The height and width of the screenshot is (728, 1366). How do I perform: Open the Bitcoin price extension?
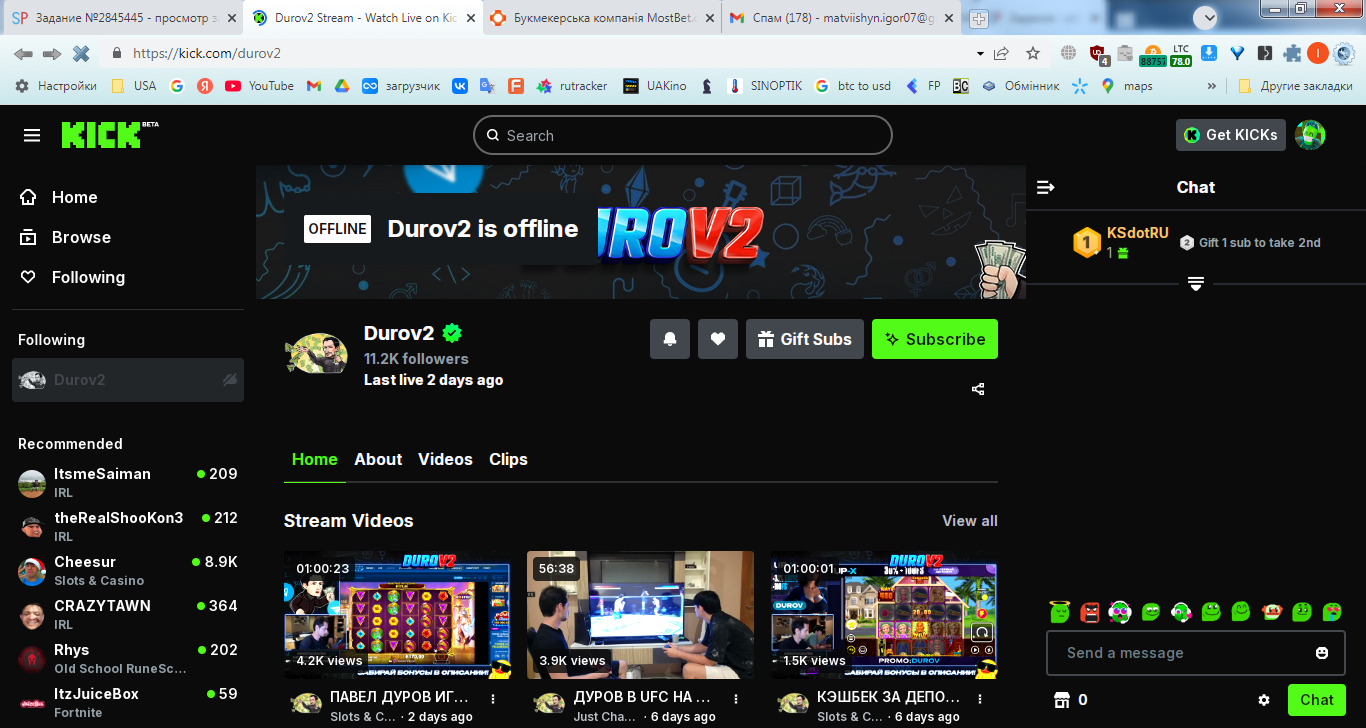click(1153, 54)
